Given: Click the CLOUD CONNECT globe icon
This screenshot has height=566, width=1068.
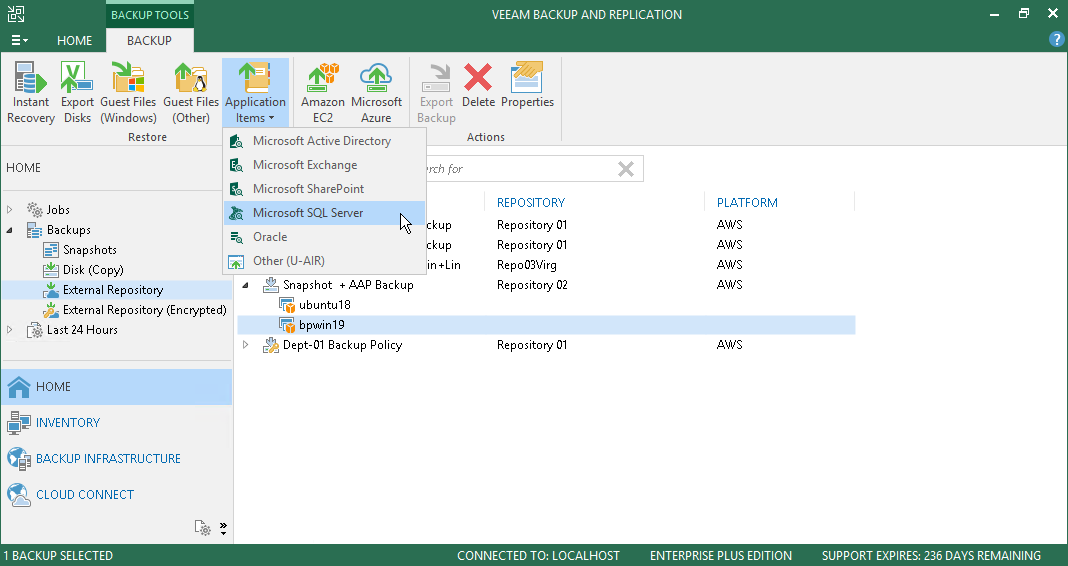Looking at the screenshot, I should [x=18, y=495].
